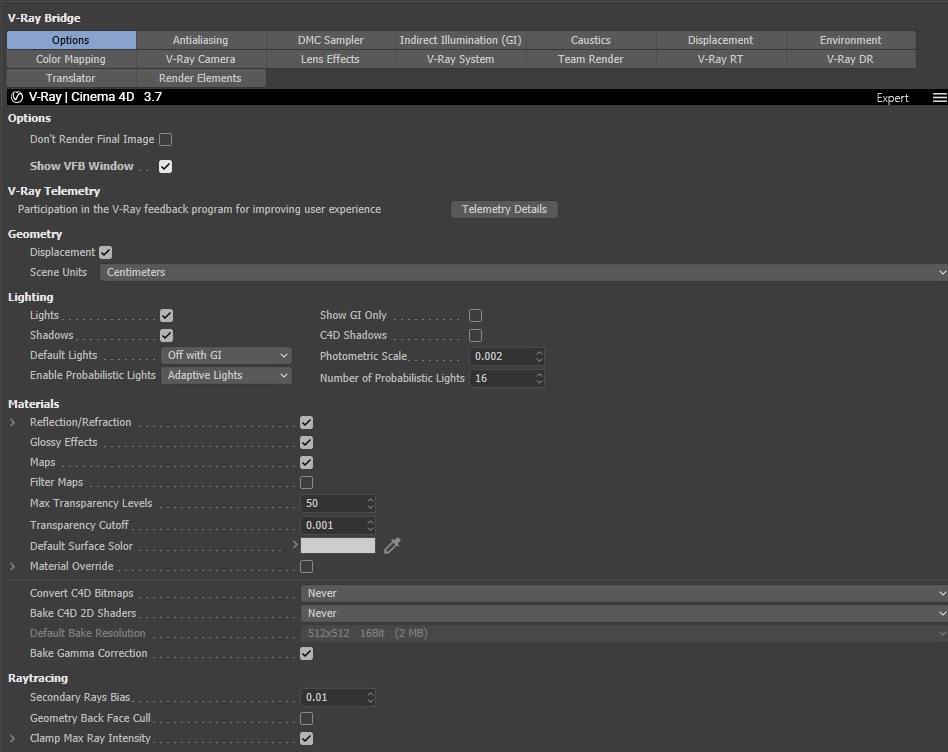Open the hamburger menu next to Expert
Image resolution: width=948 pixels, height=752 pixels.
pos(940,97)
